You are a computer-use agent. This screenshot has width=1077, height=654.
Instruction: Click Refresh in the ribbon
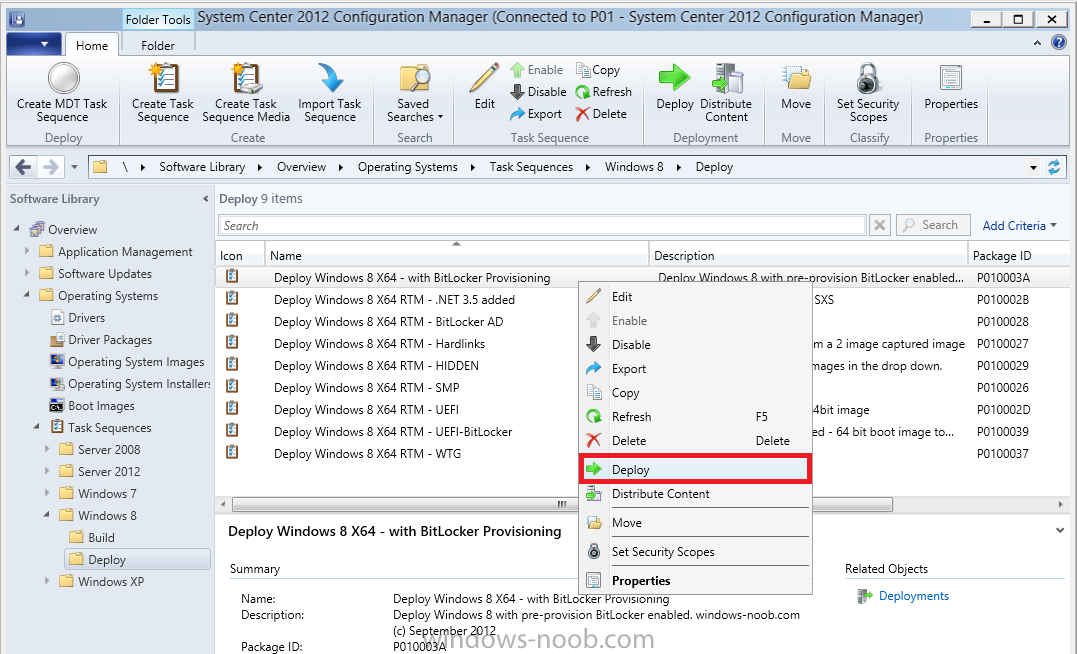603,92
